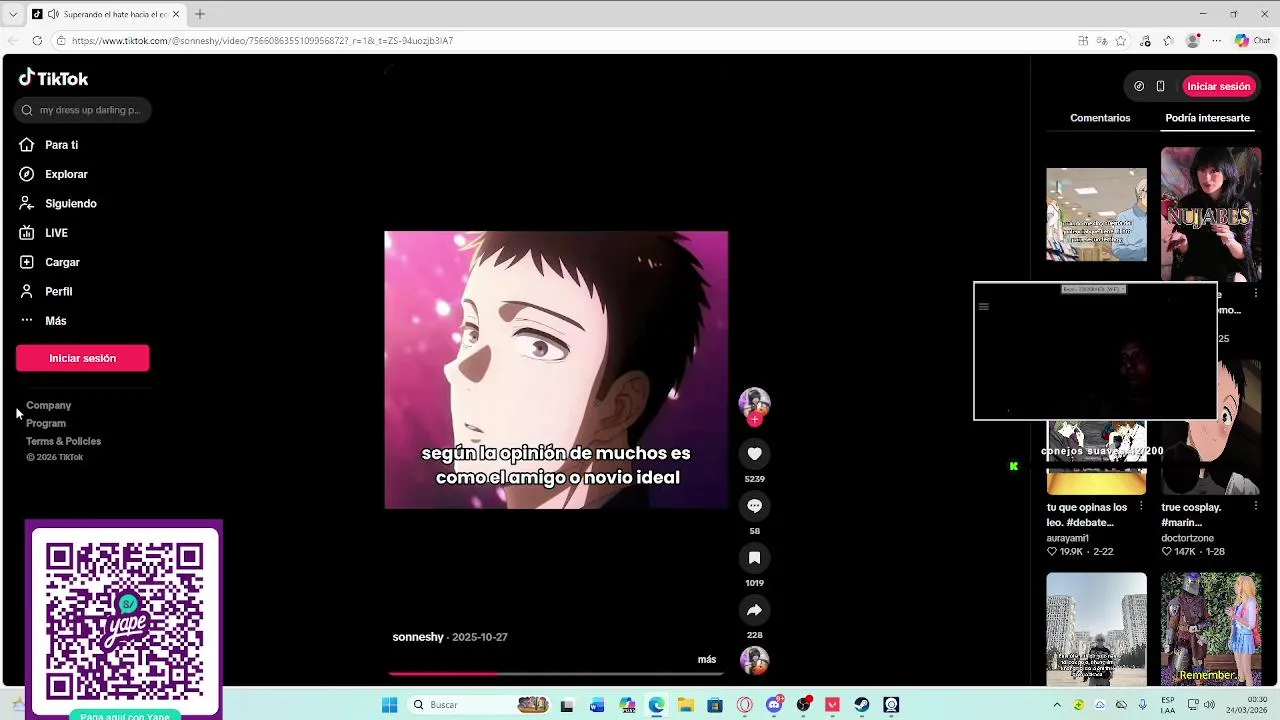Open the Windows Start menu
Viewport: 1280px width, 720px height.
tap(389, 705)
